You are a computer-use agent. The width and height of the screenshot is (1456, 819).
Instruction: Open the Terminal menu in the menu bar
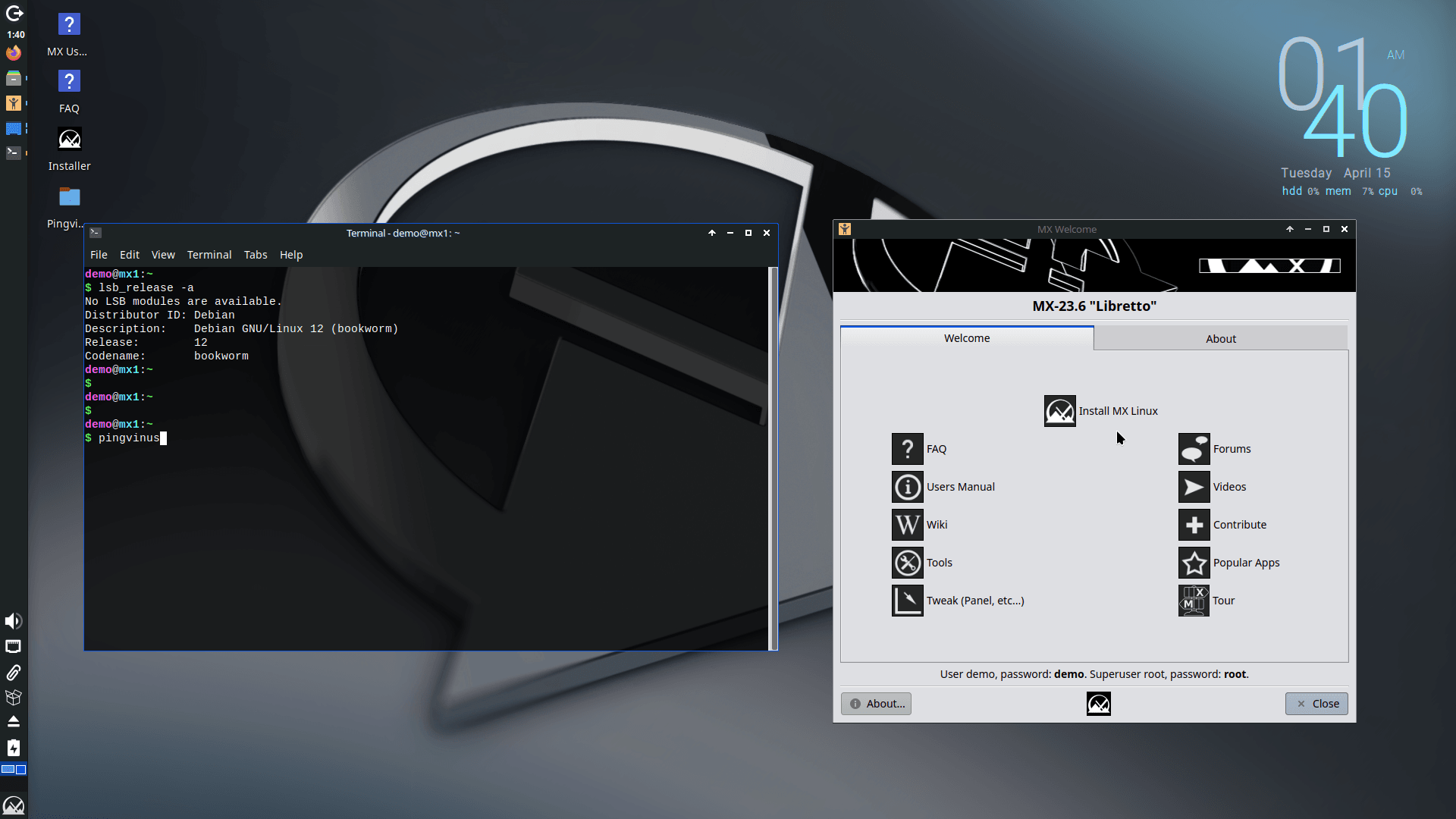pos(209,255)
